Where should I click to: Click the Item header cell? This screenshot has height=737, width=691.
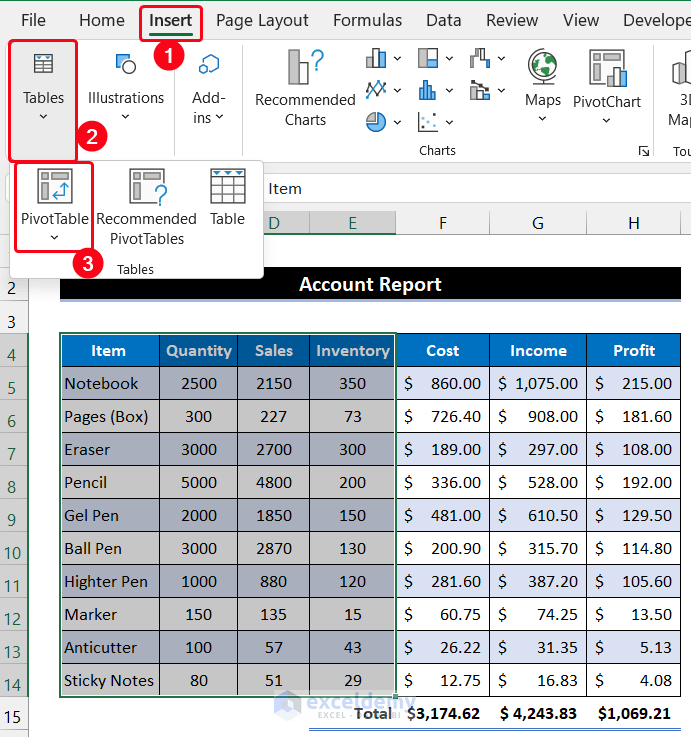[110, 351]
